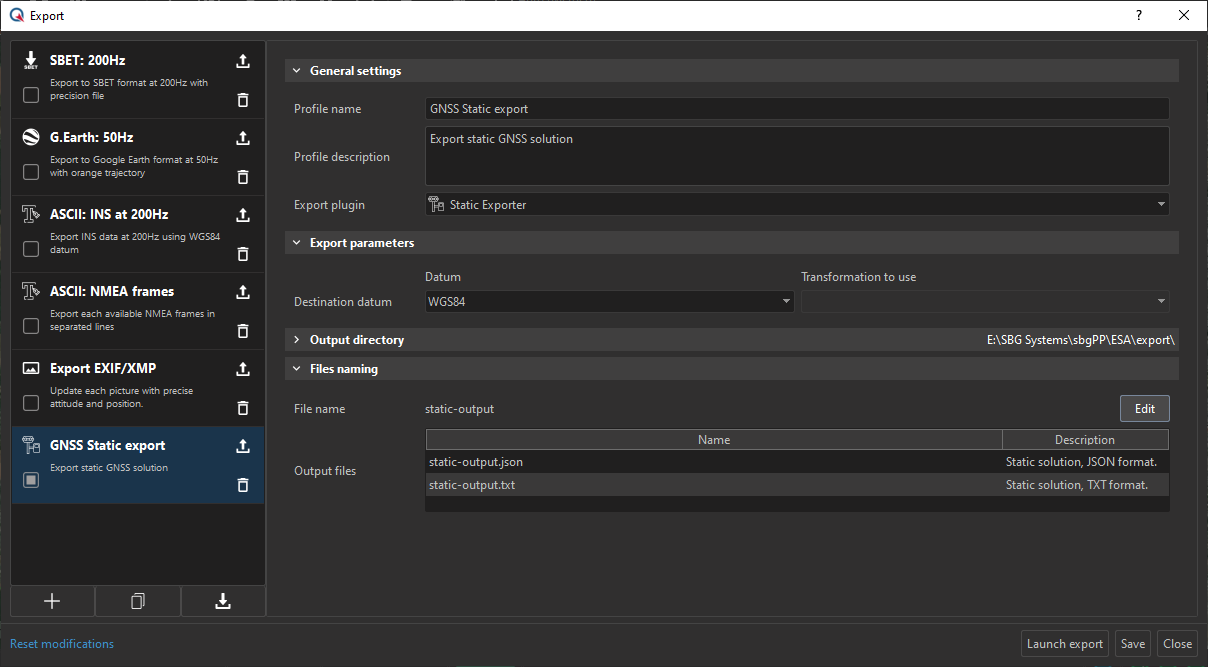This screenshot has height=667, width=1208.
Task: Collapse the Files naming section
Action: coord(297,369)
